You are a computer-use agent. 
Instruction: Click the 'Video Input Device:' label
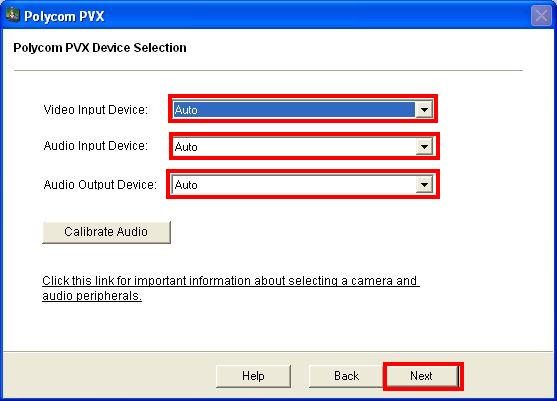tap(96, 109)
